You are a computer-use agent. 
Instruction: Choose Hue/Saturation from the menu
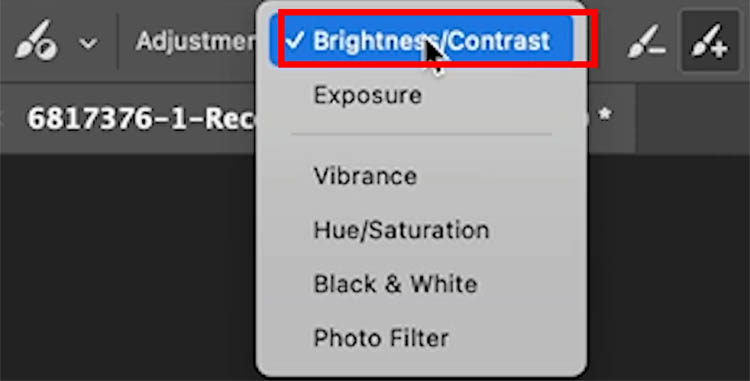tap(401, 230)
